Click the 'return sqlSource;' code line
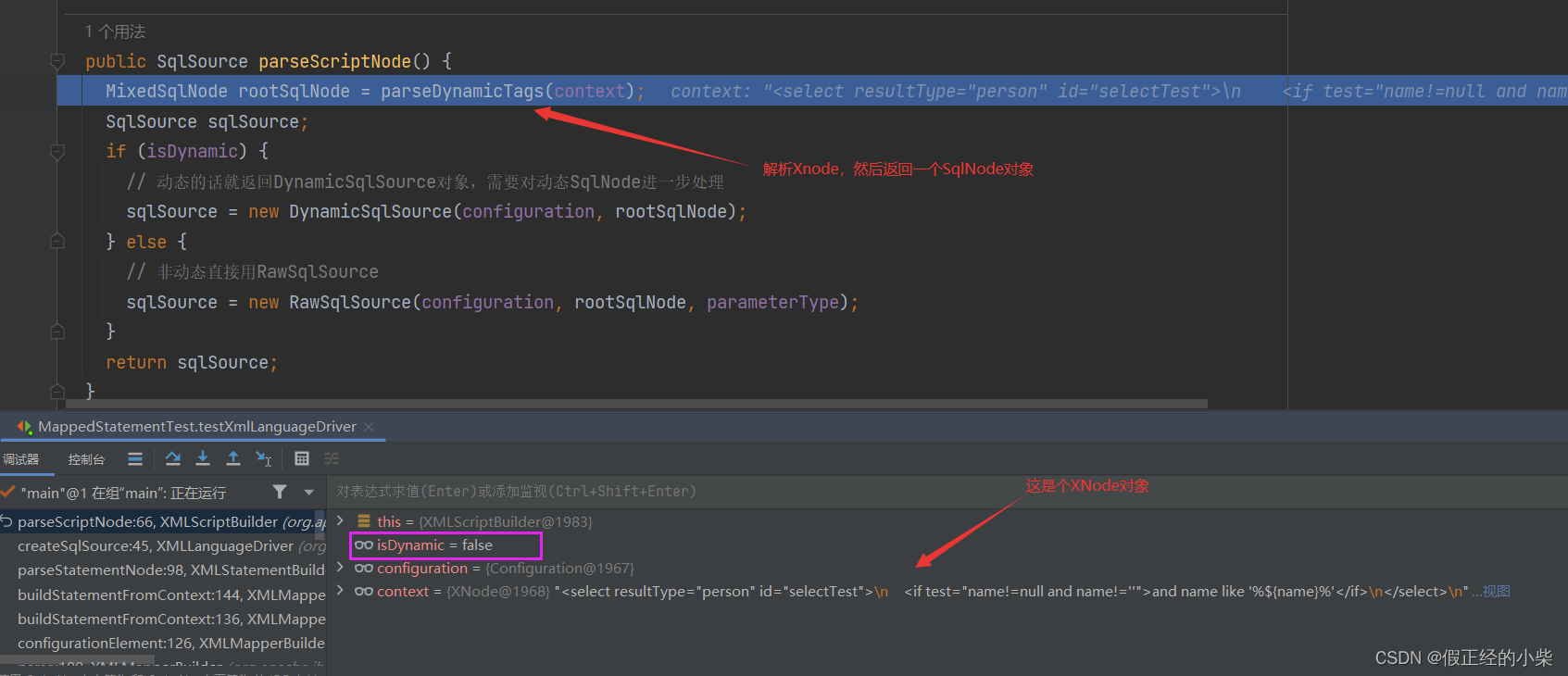 [192, 363]
